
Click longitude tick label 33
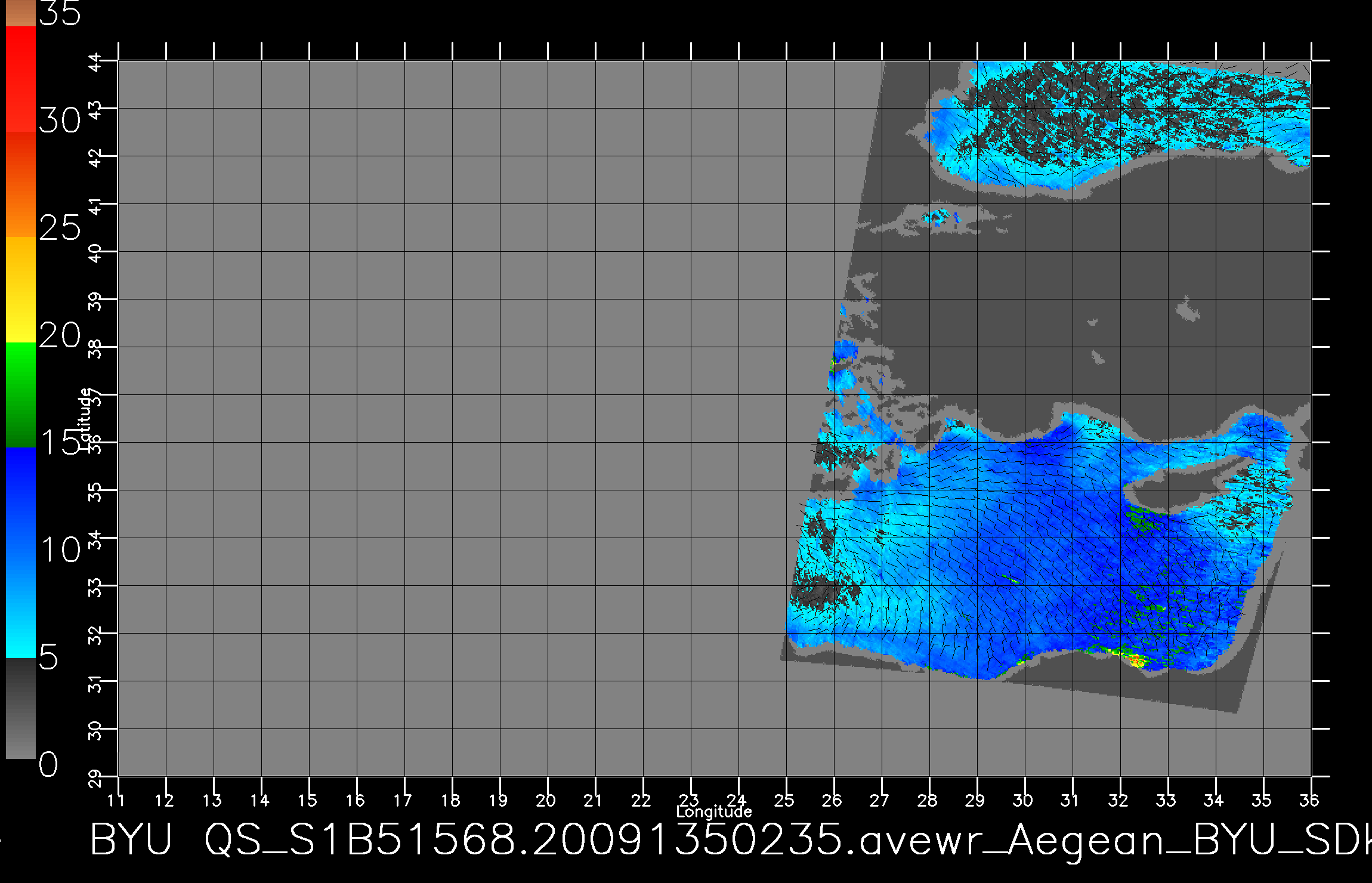click(x=1166, y=800)
